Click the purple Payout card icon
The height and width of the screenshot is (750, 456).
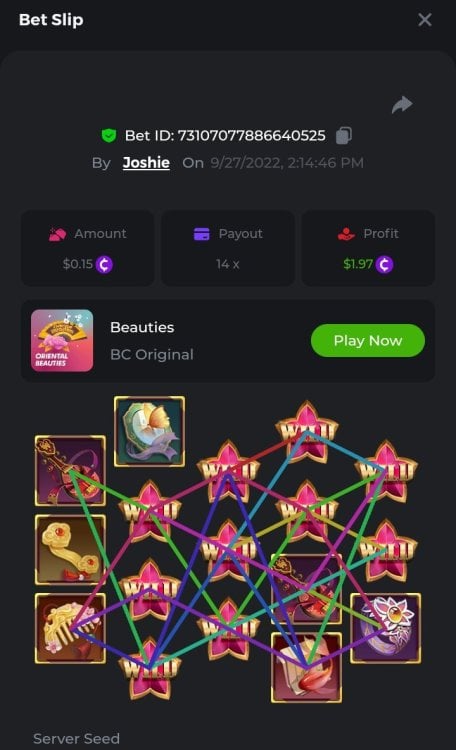pyautogui.click(x=201, y=234)
